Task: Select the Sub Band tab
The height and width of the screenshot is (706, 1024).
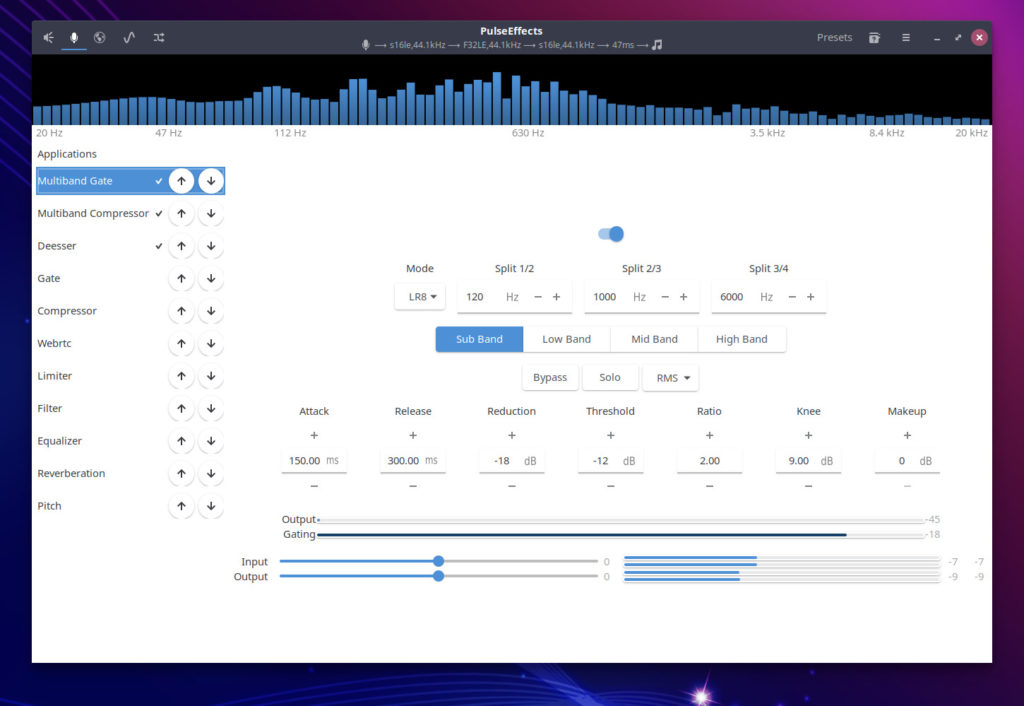Action: point(479,340)
